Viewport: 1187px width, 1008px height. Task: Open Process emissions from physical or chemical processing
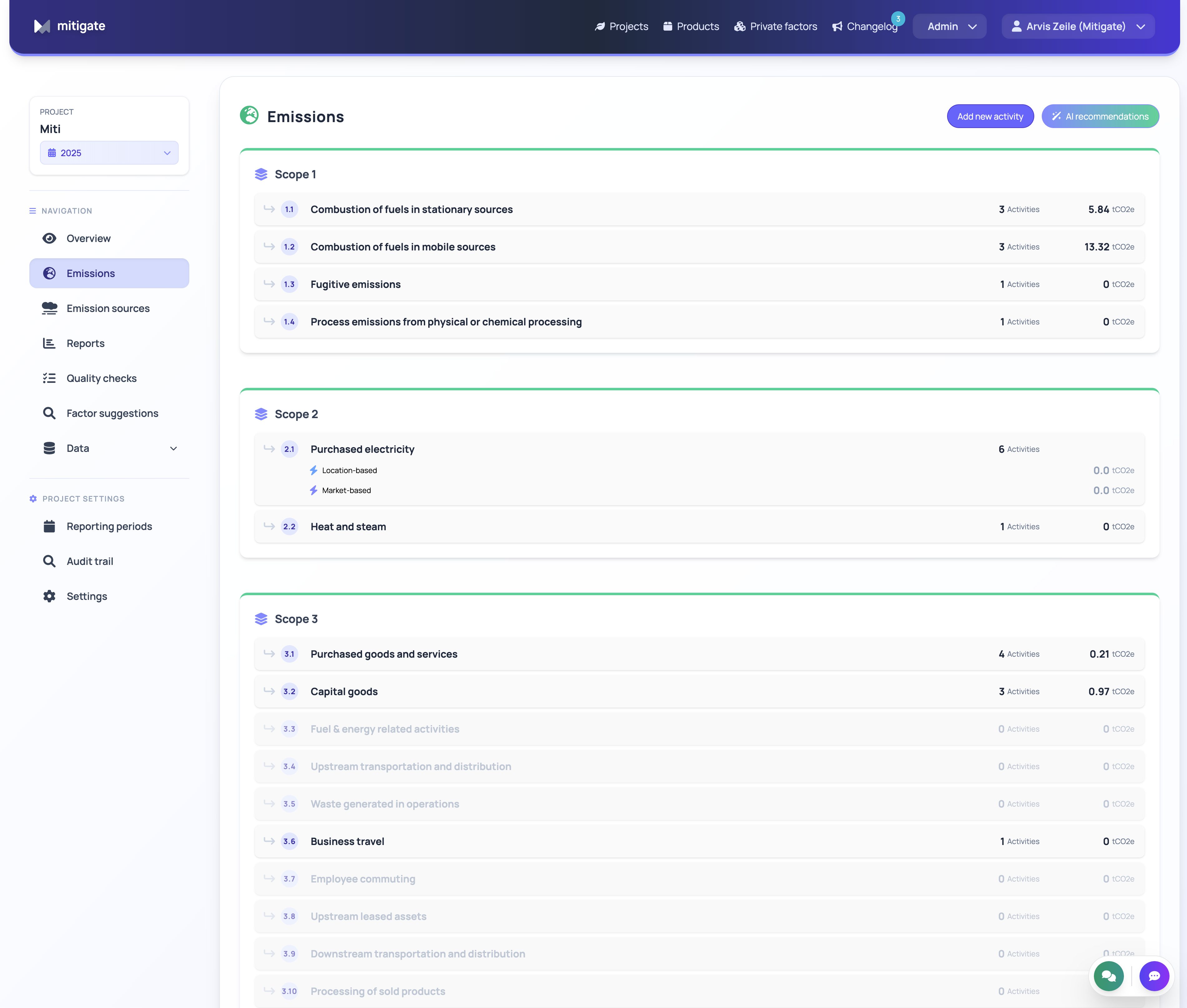[699, 322]
